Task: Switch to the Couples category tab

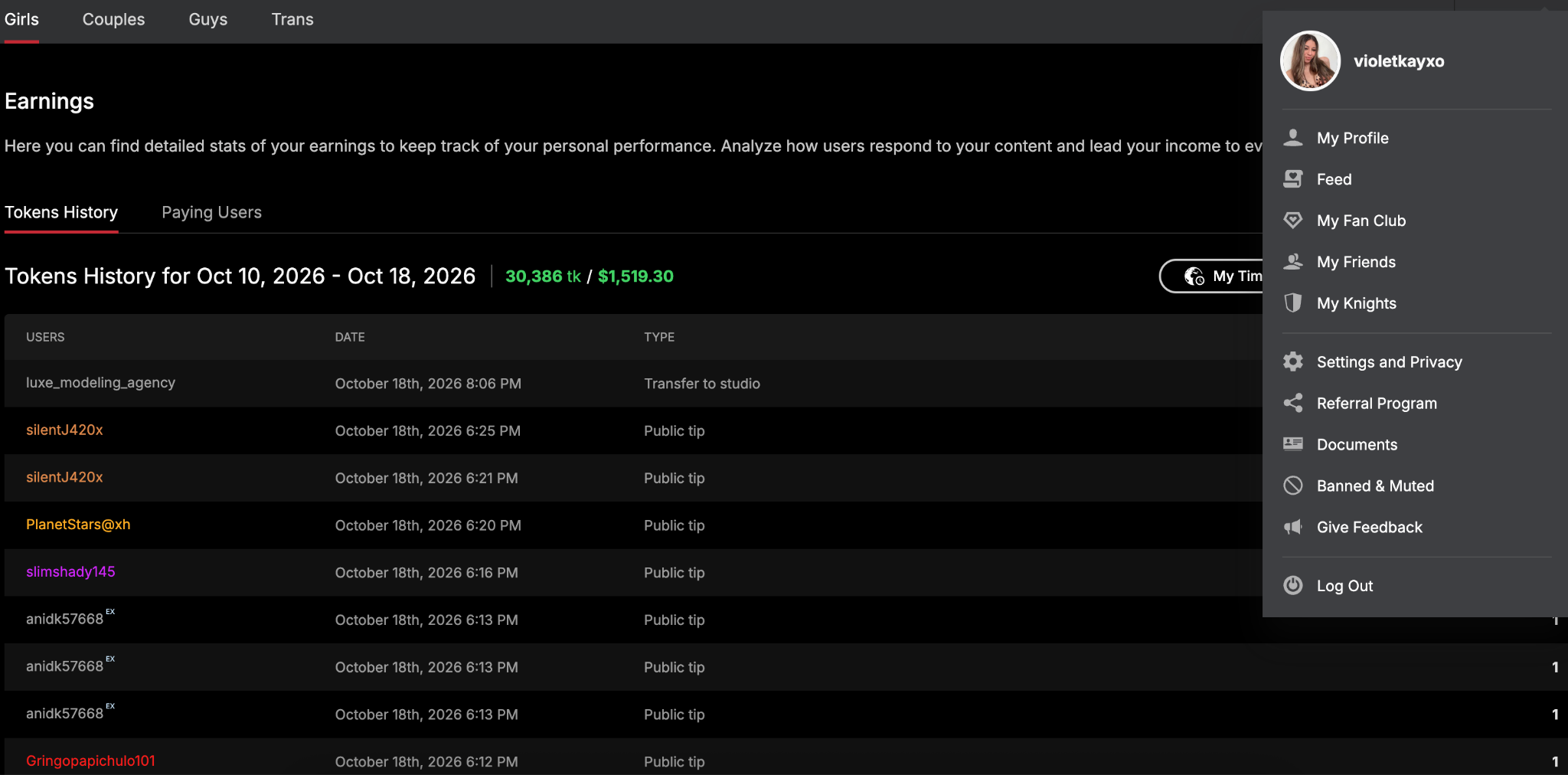Action: (113, 20)
